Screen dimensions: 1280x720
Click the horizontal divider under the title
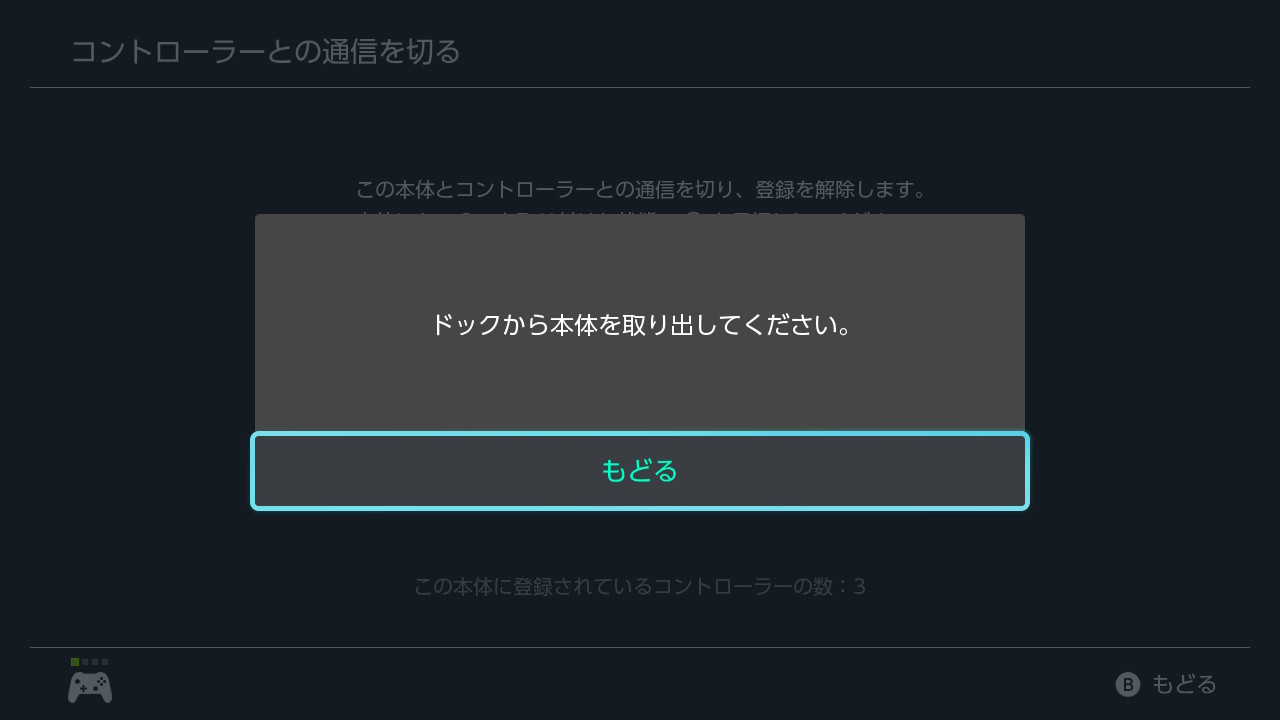pyautogui.click(x=640, y=88)
